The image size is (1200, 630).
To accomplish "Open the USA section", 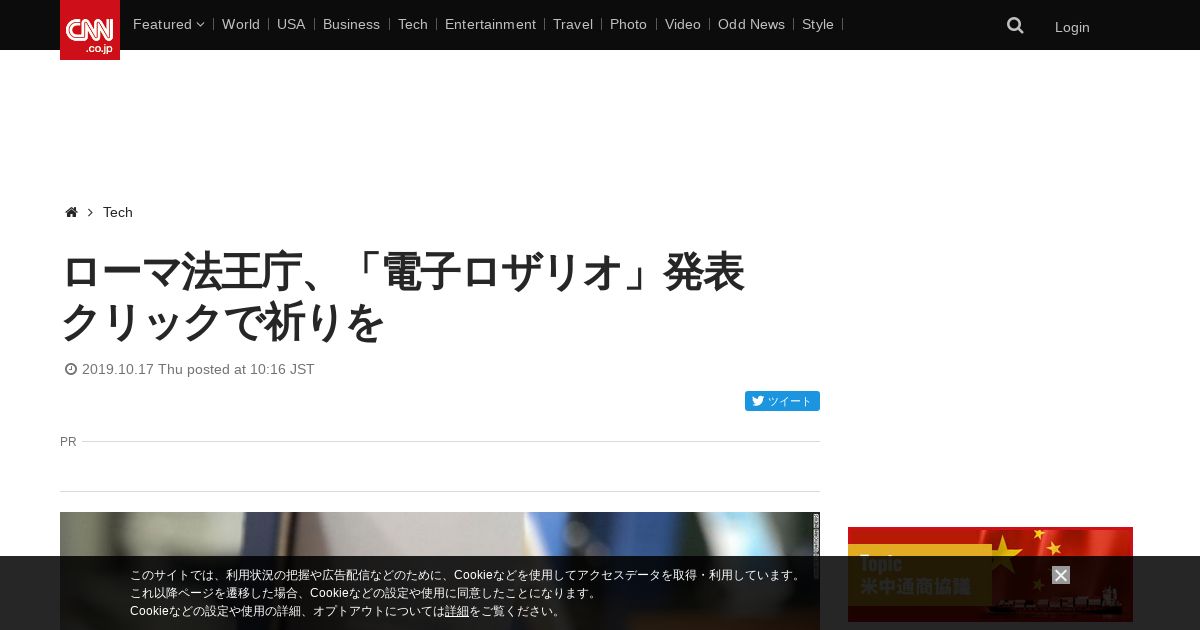I will tap(291, 24).
